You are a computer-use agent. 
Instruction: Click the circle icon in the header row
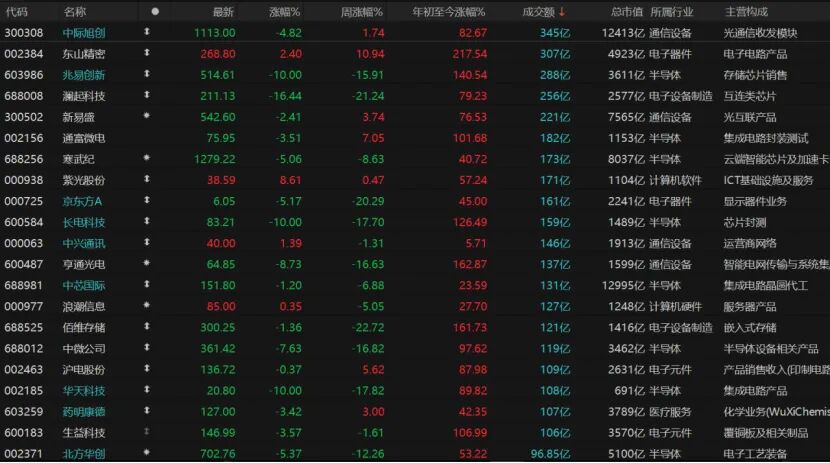coord(155,12)
